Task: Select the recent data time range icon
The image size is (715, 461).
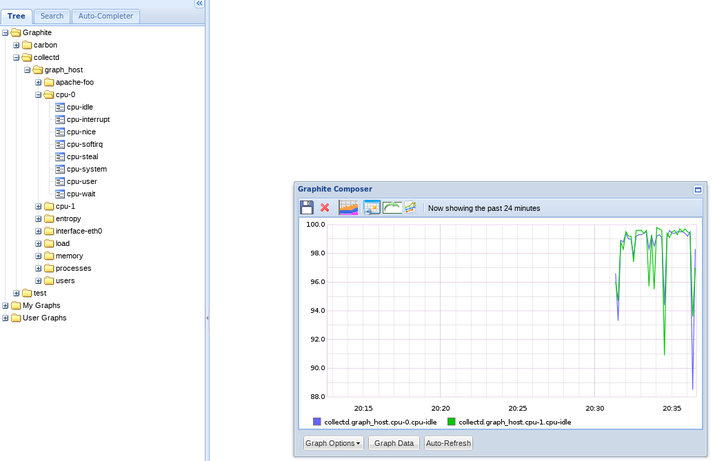Action: [x=392, y=207]
